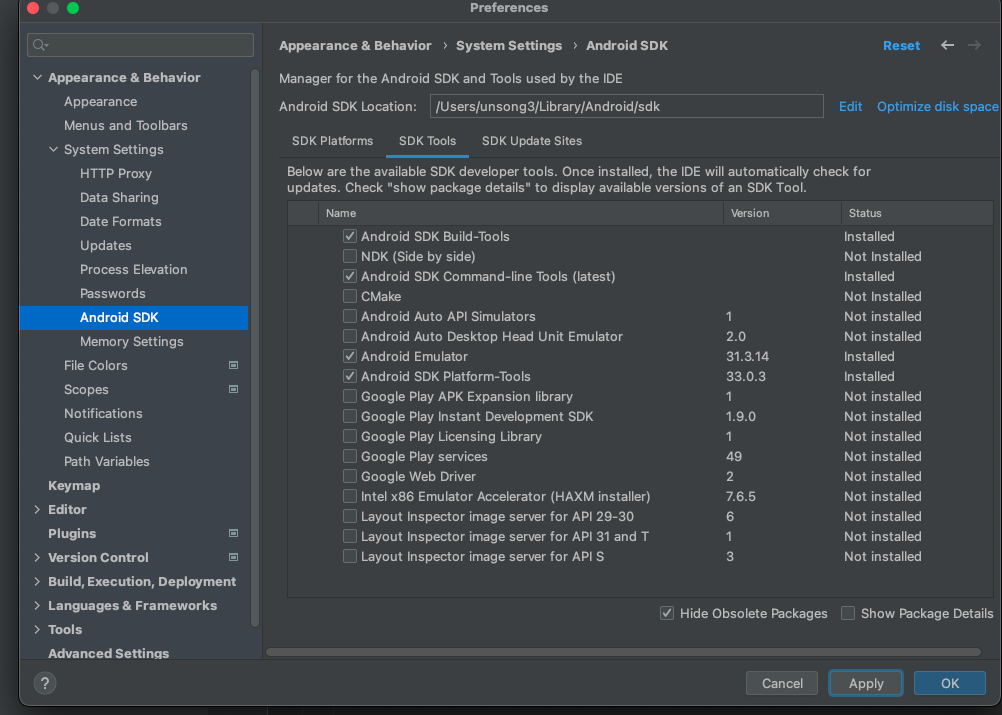Expand the Tools section

(37, 629)
